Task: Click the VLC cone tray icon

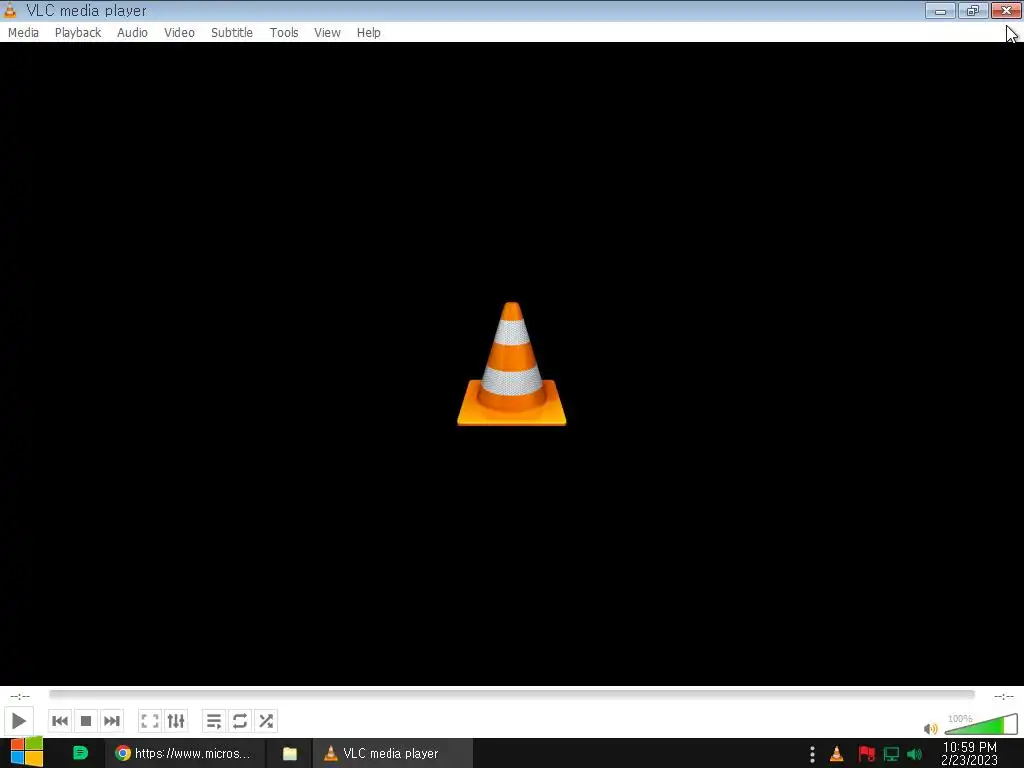Action: click(x=837, y=754)
